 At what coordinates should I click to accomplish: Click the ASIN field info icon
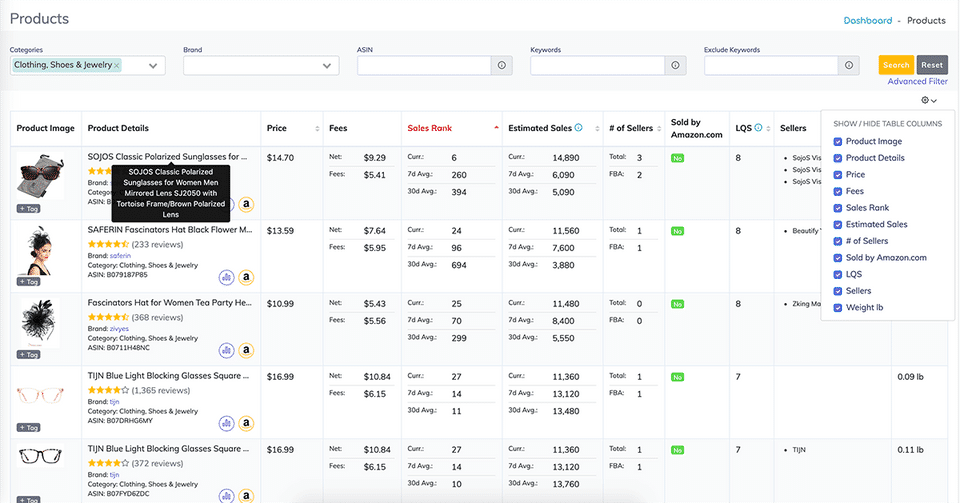click(x=502, y=65)
